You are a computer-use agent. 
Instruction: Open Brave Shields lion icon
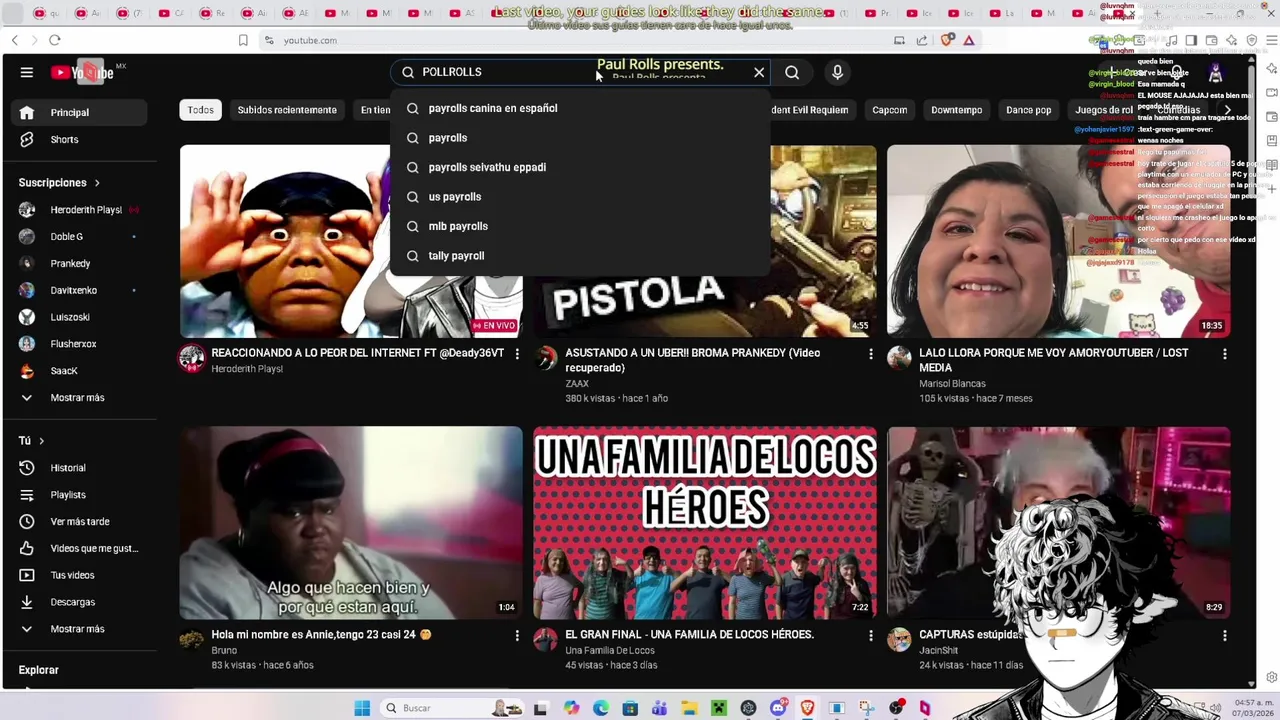[x=948, y=40]
